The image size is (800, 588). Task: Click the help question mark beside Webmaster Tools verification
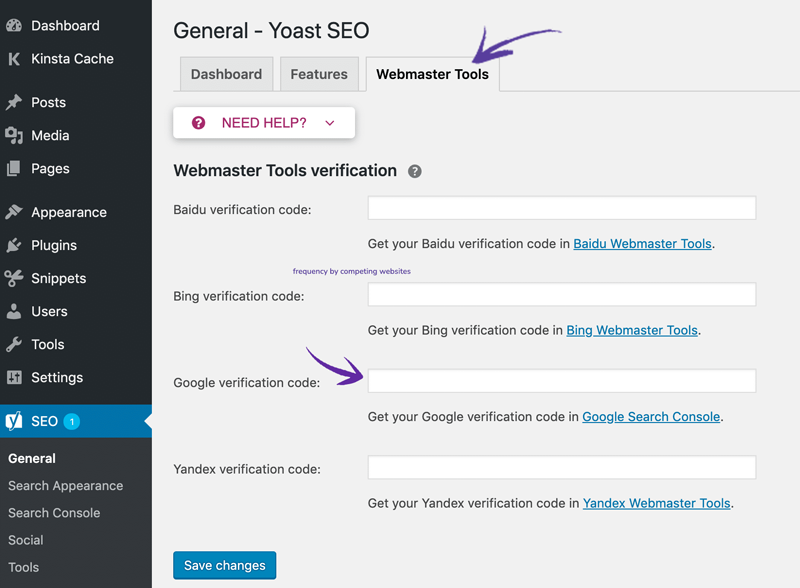coord(414,171)
